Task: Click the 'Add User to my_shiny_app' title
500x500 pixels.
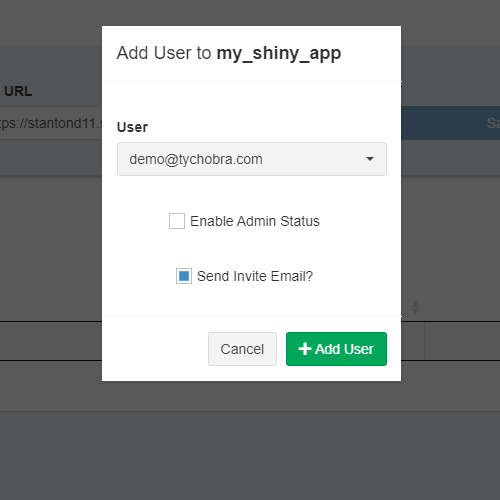Action: tap(229, 53)
